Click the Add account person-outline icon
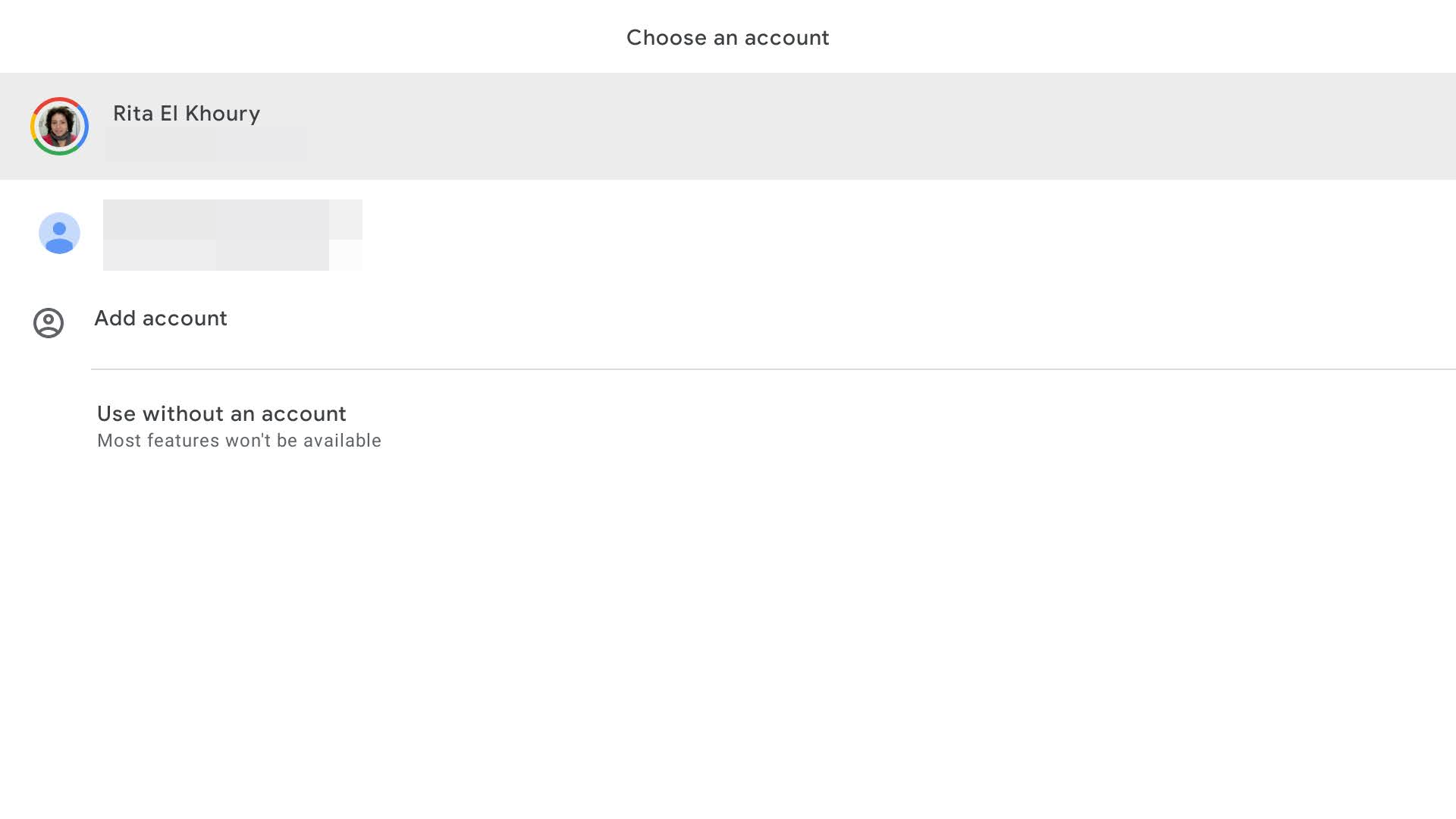 tap(49, 322)
